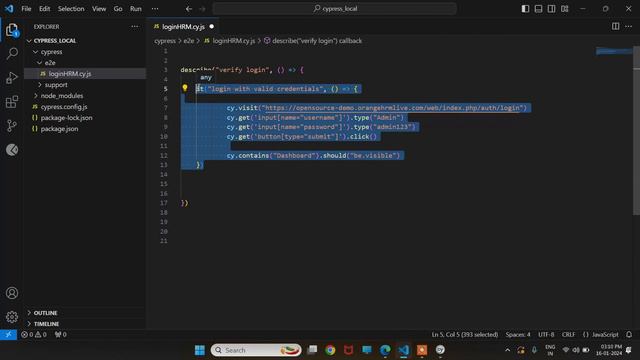Image resolution: width=640 pixels, height=360 pixels.
Task: Open the File menu
Action: click(26, 9)
